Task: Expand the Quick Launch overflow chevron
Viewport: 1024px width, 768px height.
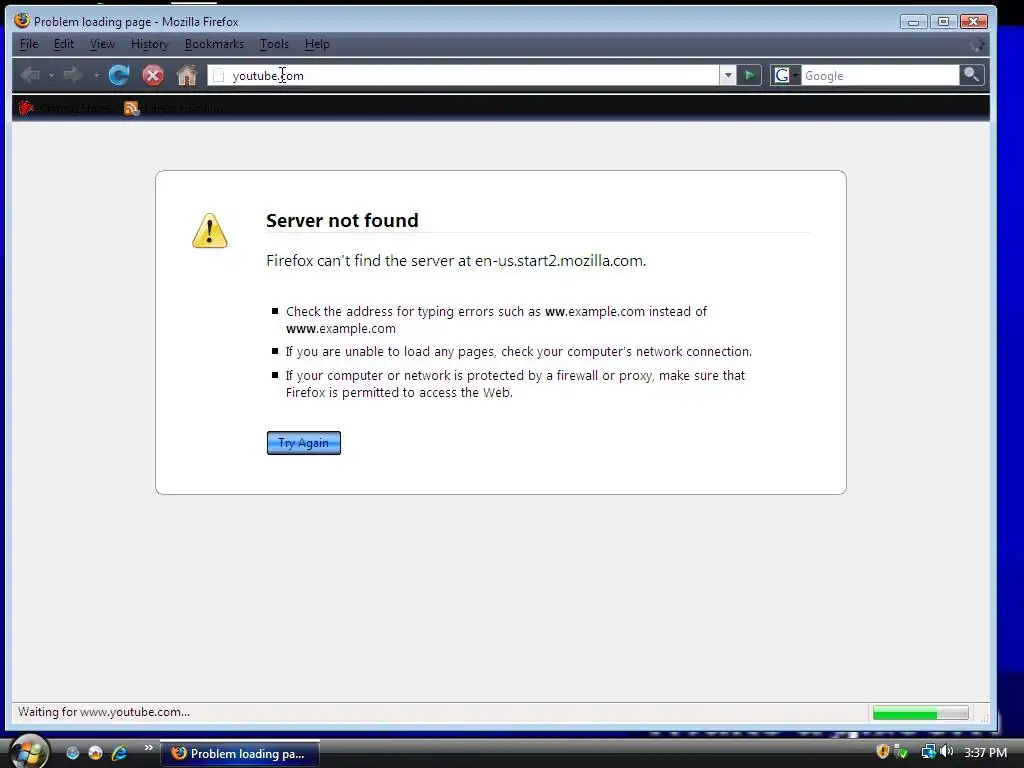Action: click(x=148, y=748)
